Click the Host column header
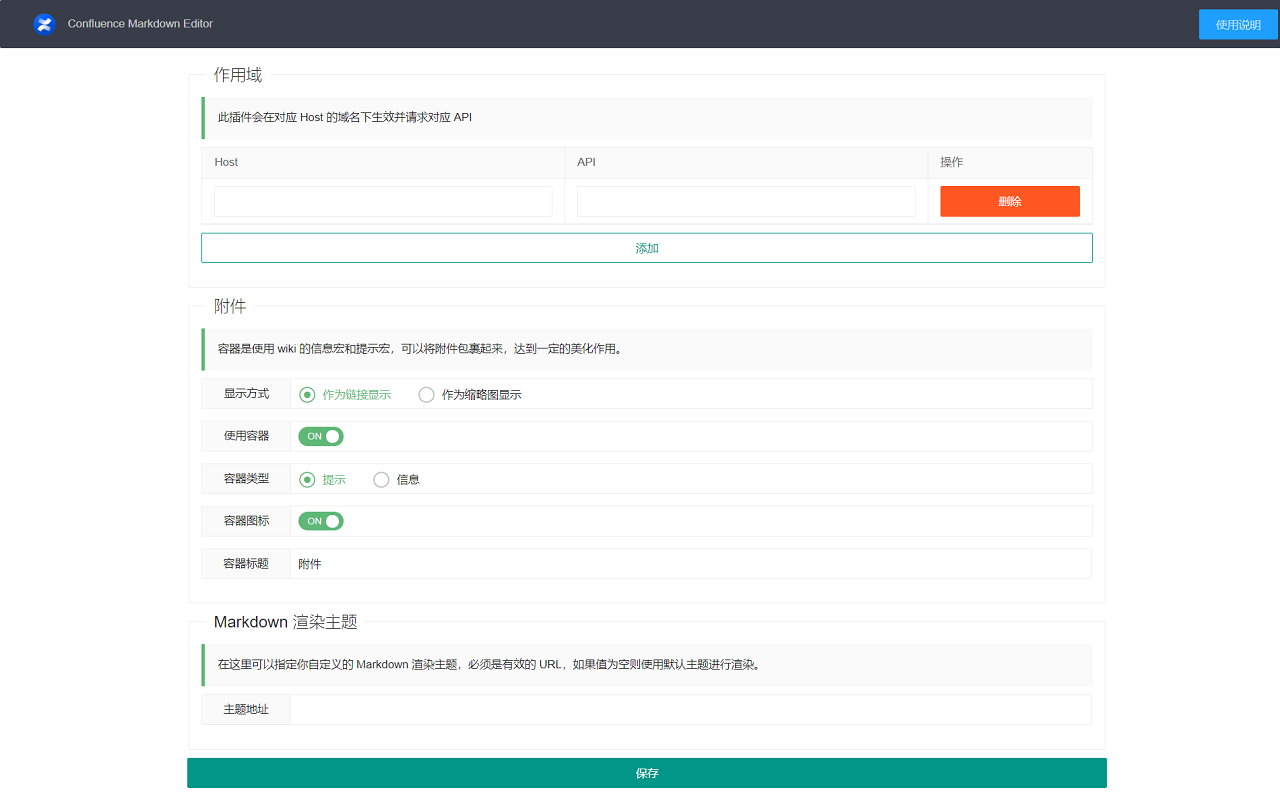 (x=226, y=162)
